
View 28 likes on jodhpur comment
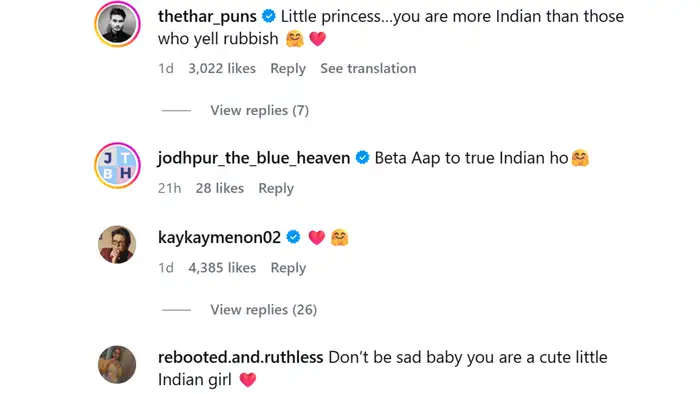tap(220, 188)
